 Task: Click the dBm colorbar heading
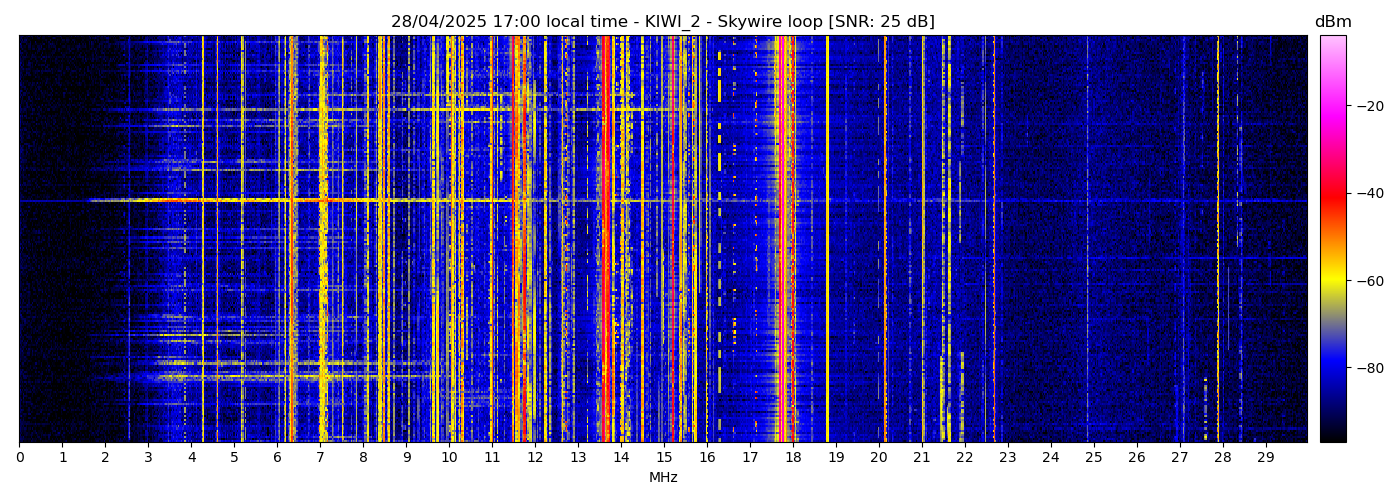pyautogui.click(x=1332, y=22)
